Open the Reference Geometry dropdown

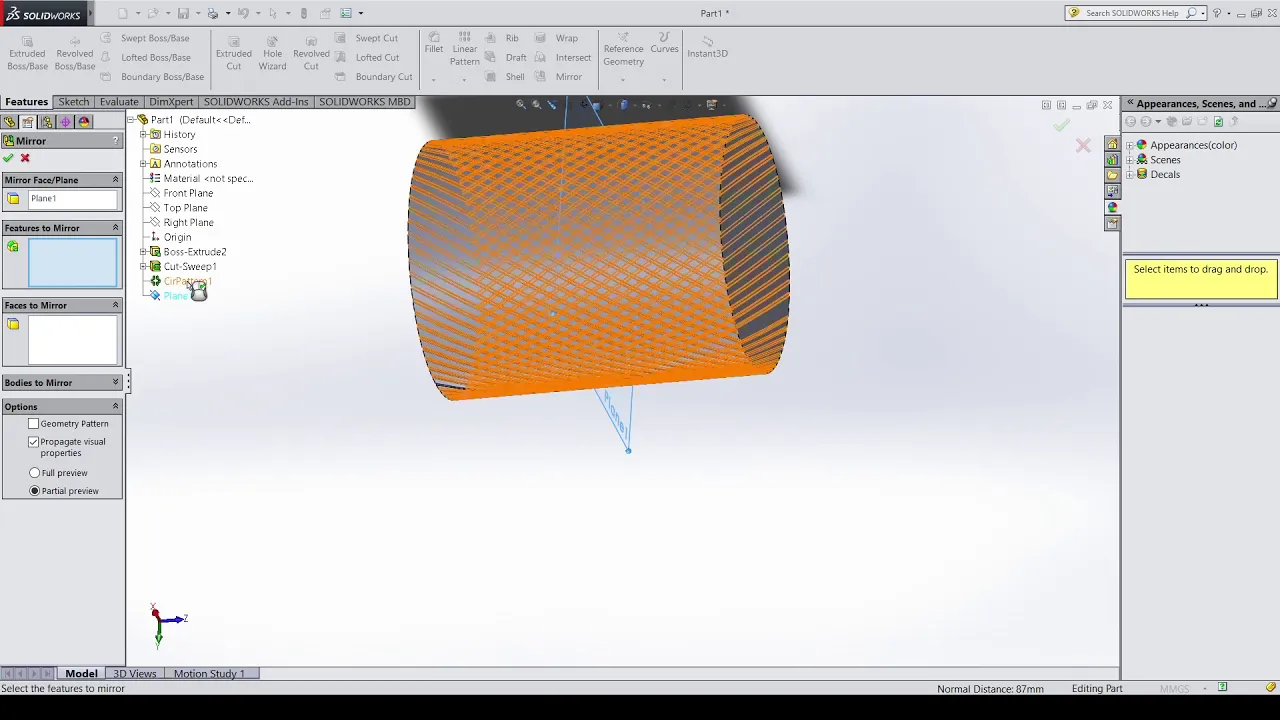[623, 79]
